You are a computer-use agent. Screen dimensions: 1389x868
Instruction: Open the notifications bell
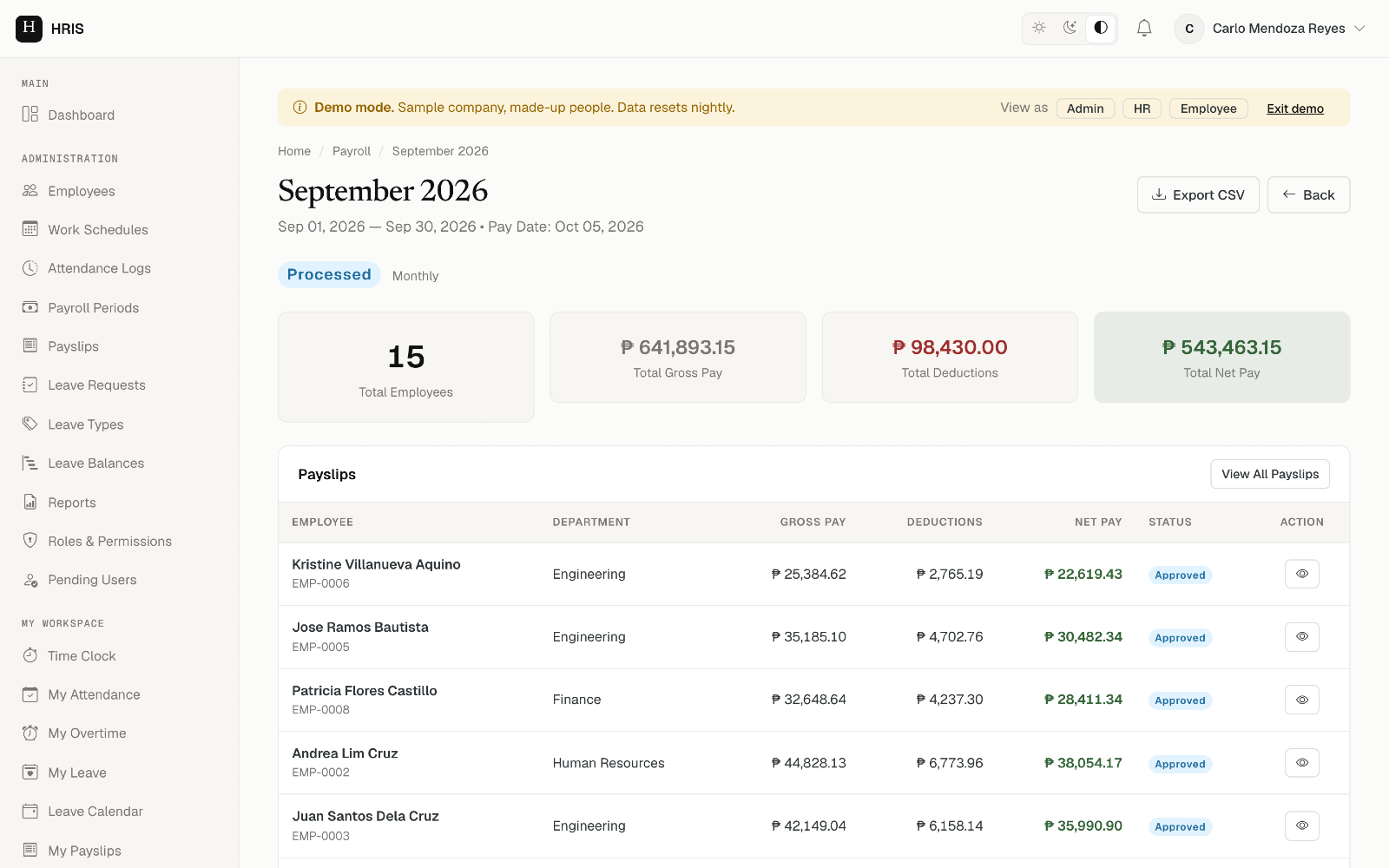pyautogui.click(x=1144, y=29)
